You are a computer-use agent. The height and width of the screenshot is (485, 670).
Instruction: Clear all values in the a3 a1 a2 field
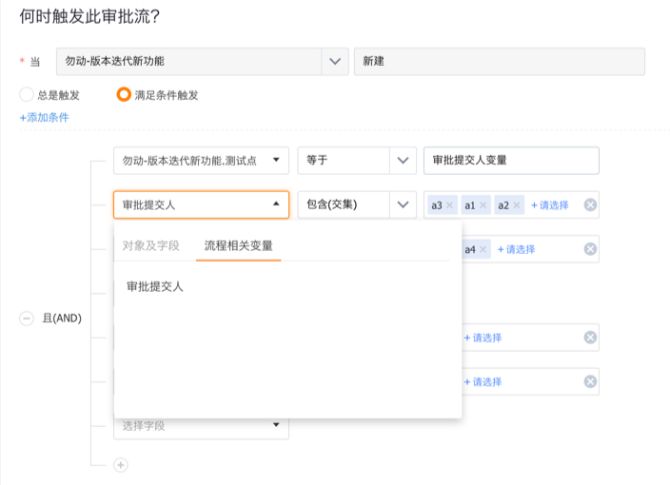(590, 205)
